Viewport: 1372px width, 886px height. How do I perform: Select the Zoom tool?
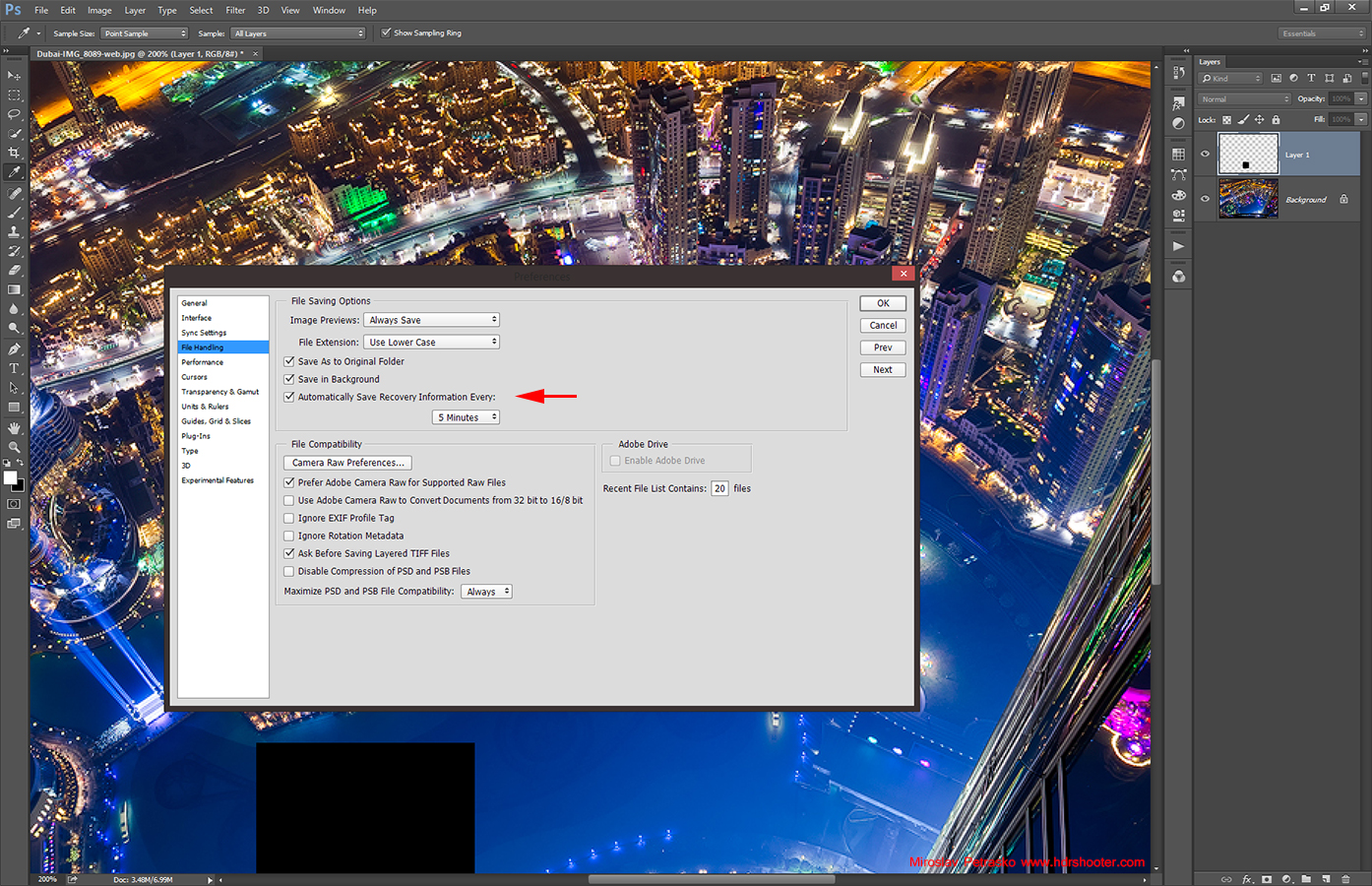tap(14, 446)
